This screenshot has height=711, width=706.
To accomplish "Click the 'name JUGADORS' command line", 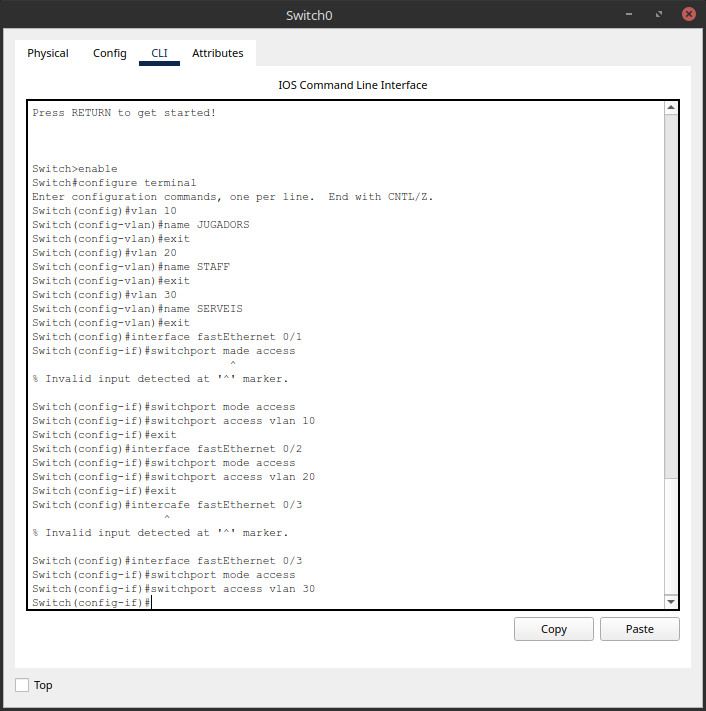I will 141,225.
